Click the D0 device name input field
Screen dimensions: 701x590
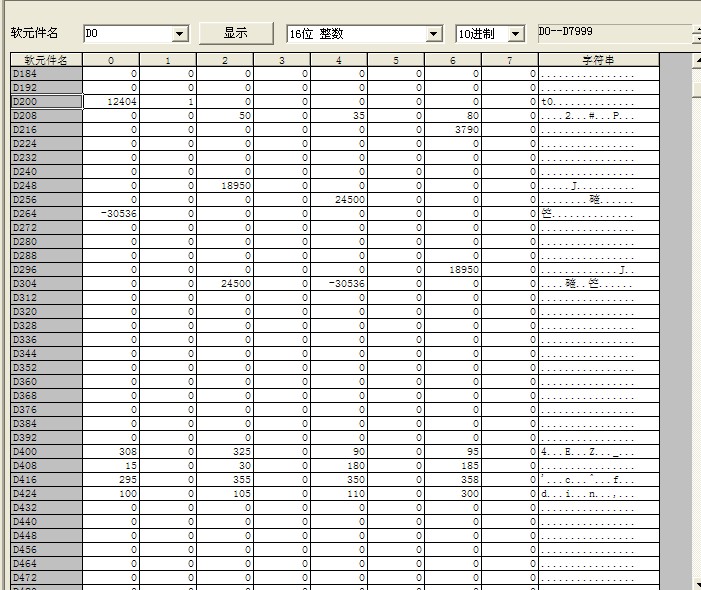tap(127, 34)
